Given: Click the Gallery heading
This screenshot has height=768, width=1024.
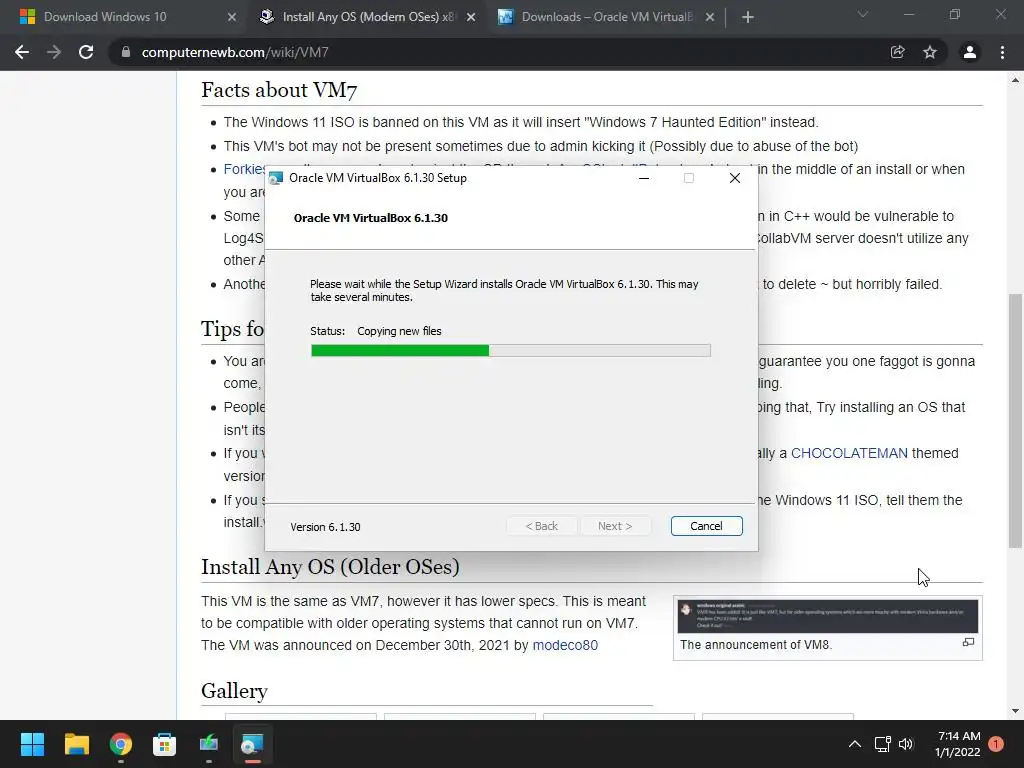Looking at the screenshot, I should 234,691.
